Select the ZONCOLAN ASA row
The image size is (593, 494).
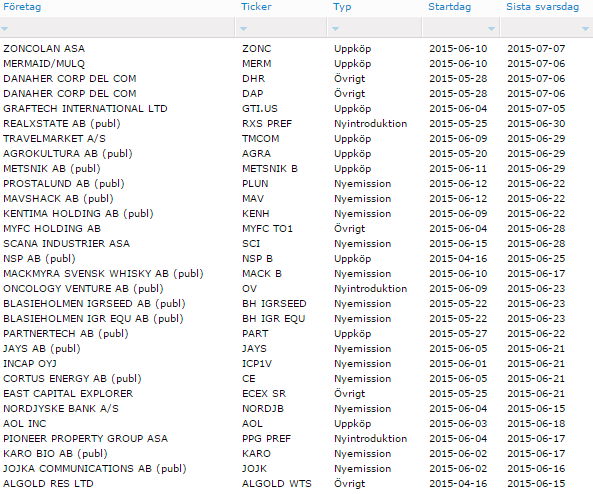click(296, 48)
